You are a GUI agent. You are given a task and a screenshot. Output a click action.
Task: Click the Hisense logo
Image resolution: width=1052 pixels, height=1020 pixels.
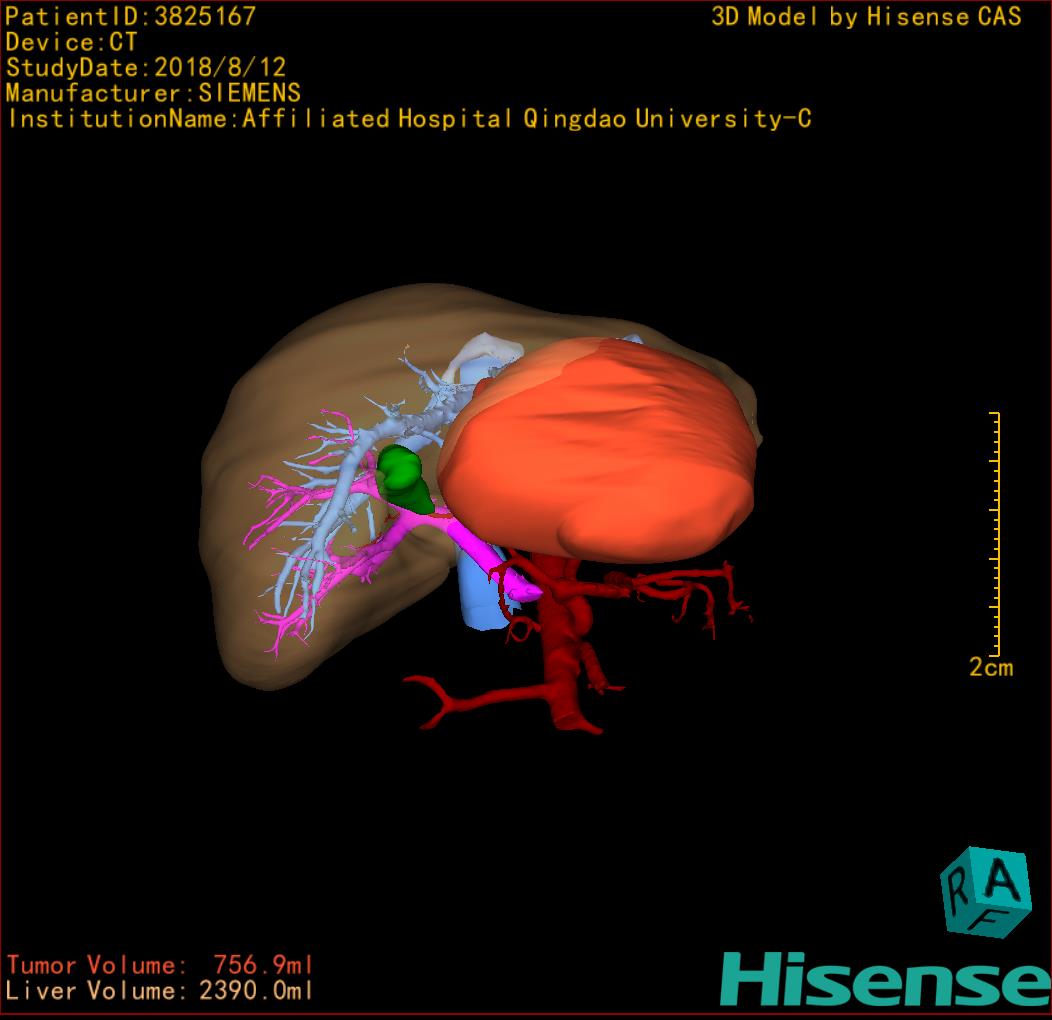[886, 980]
